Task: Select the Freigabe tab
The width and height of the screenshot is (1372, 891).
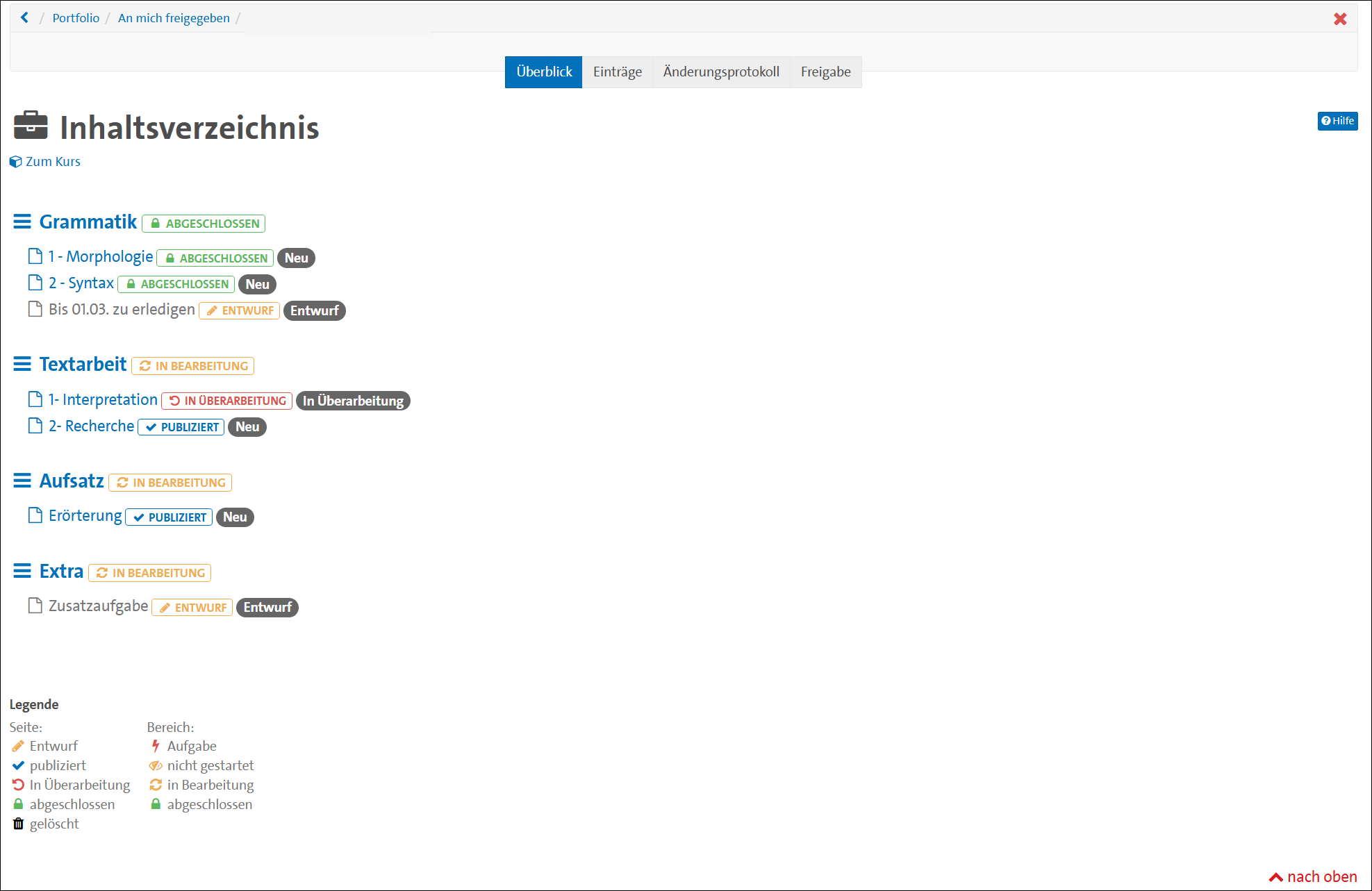Action: click(x=825, y=72)
